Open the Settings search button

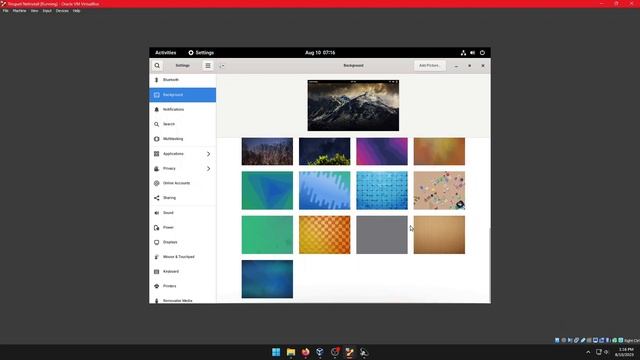(x=157, y=66)
